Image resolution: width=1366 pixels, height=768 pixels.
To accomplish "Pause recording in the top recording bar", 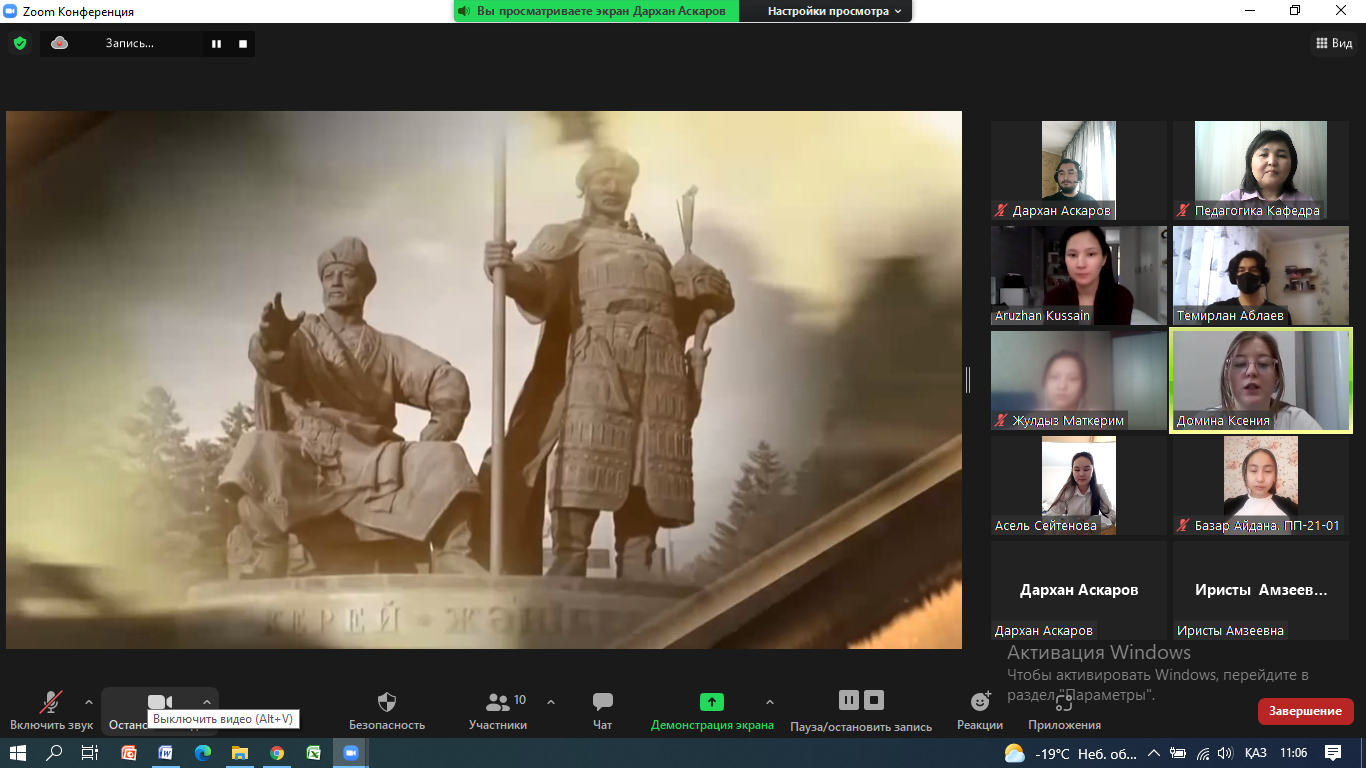I will pyautogui.click(x=216, y=44).
